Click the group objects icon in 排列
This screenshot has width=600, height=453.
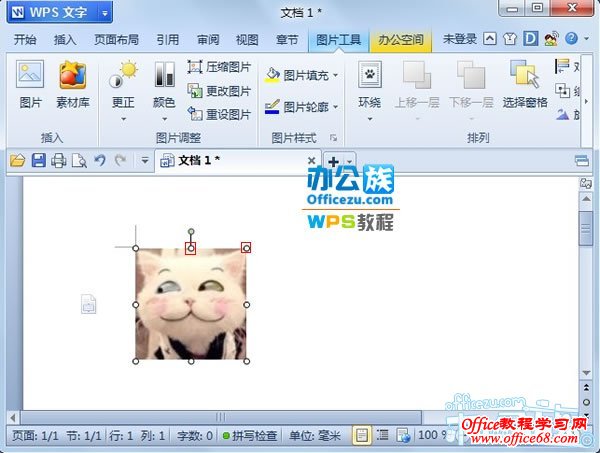point(562,91)
